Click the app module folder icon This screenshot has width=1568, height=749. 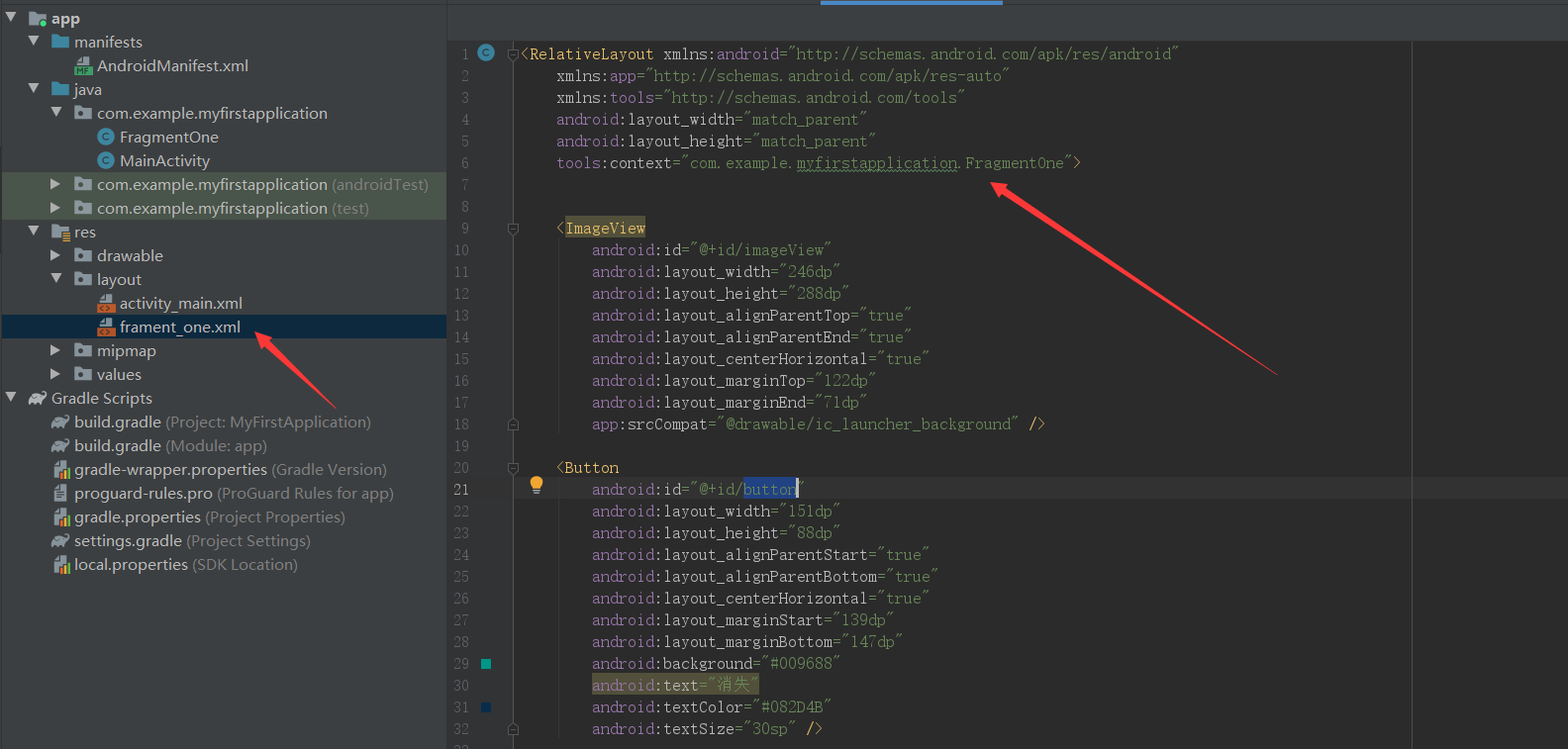click(38, 18)
